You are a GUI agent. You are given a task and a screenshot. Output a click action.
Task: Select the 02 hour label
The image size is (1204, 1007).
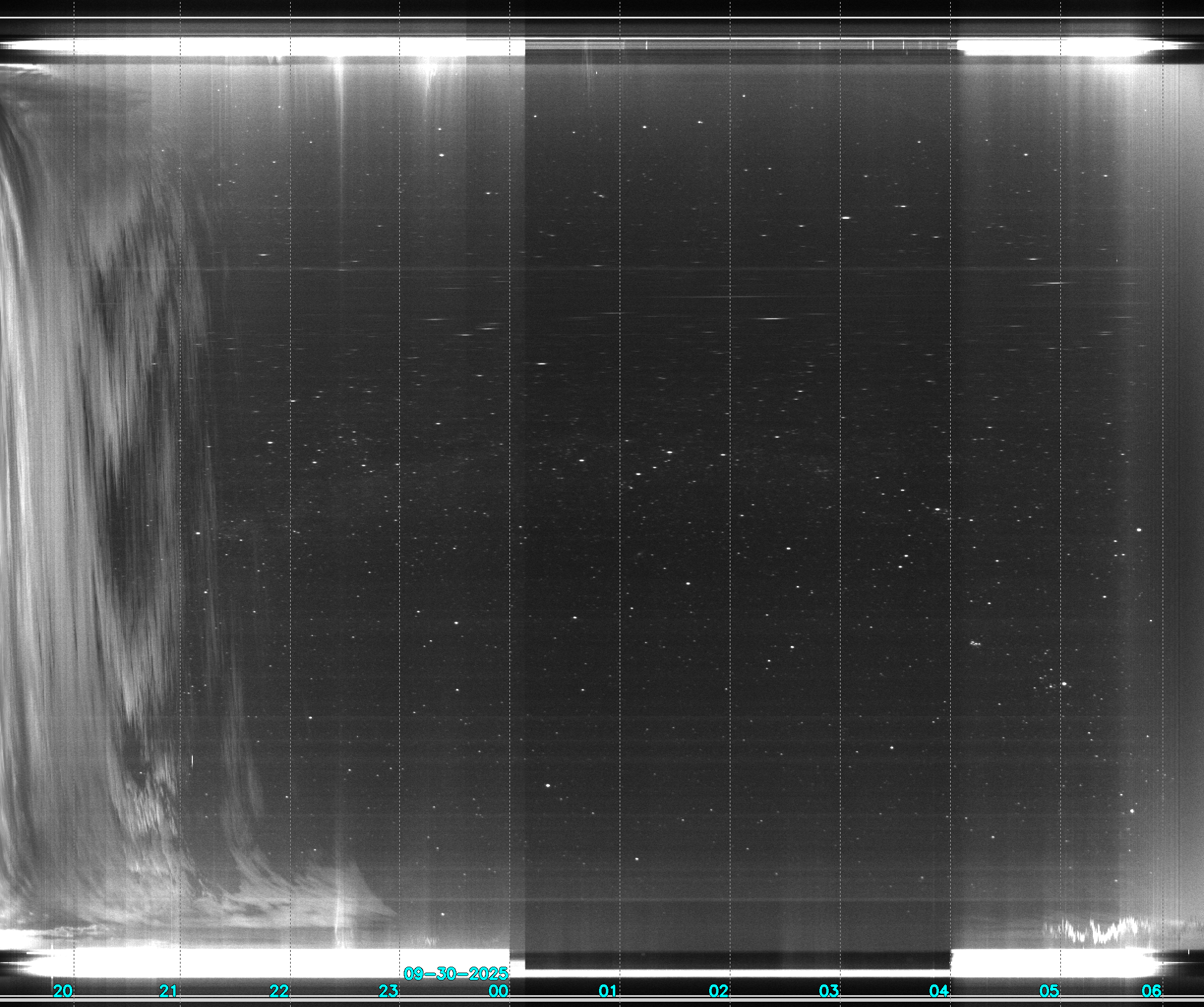point(719,991)
